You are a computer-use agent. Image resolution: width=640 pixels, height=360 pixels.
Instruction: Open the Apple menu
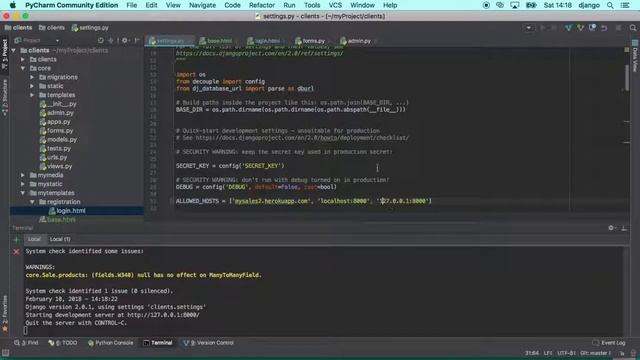tap(13, 5)
